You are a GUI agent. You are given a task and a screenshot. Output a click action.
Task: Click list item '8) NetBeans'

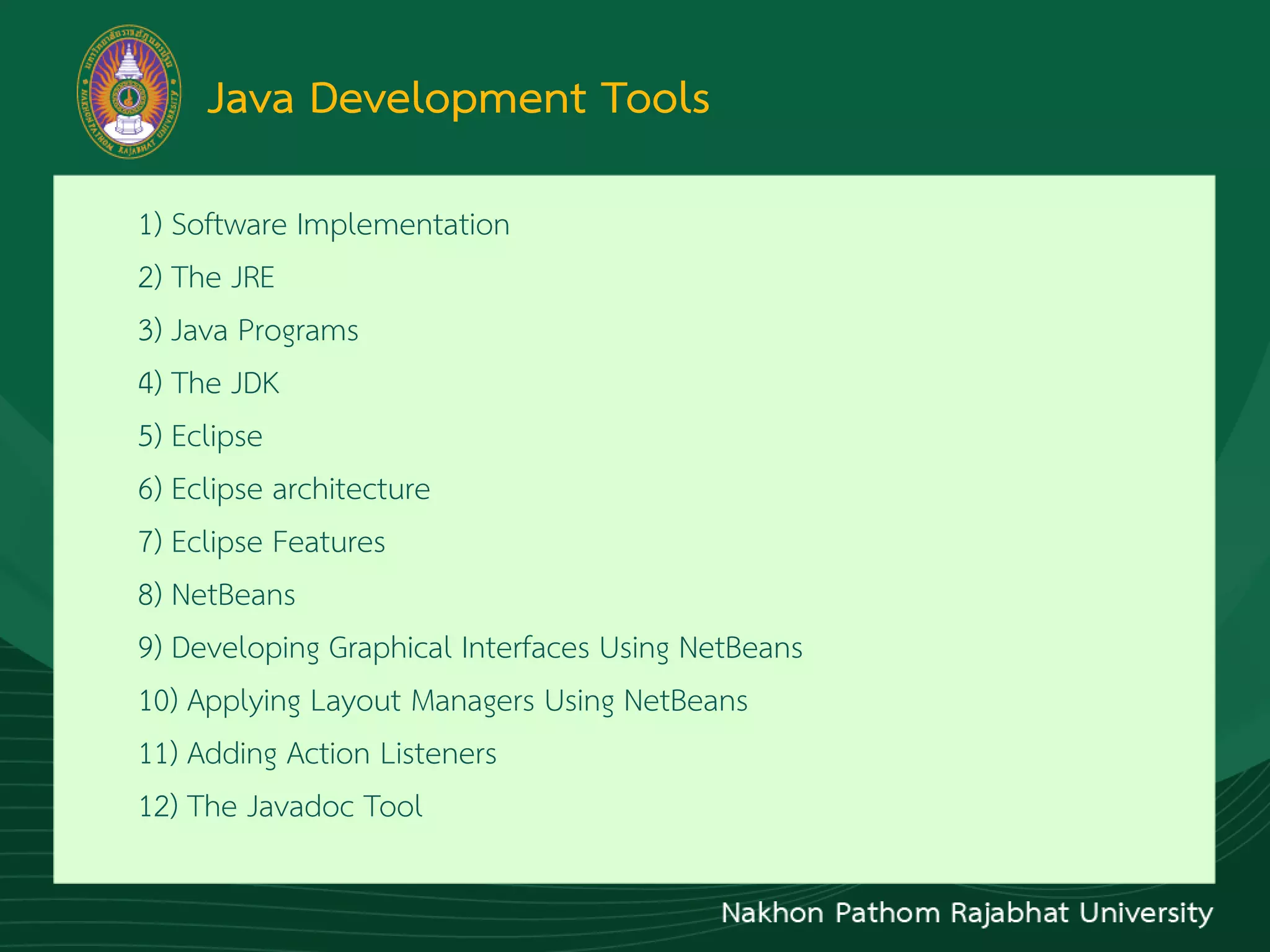pos(216,595)
